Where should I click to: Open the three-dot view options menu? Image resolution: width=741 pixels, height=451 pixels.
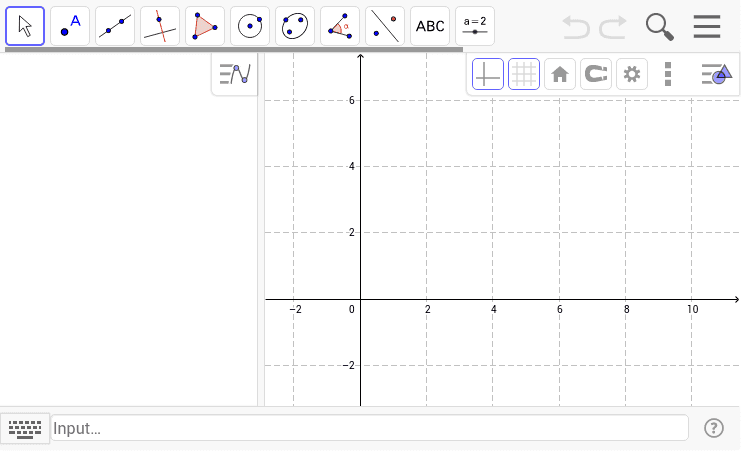668,74
